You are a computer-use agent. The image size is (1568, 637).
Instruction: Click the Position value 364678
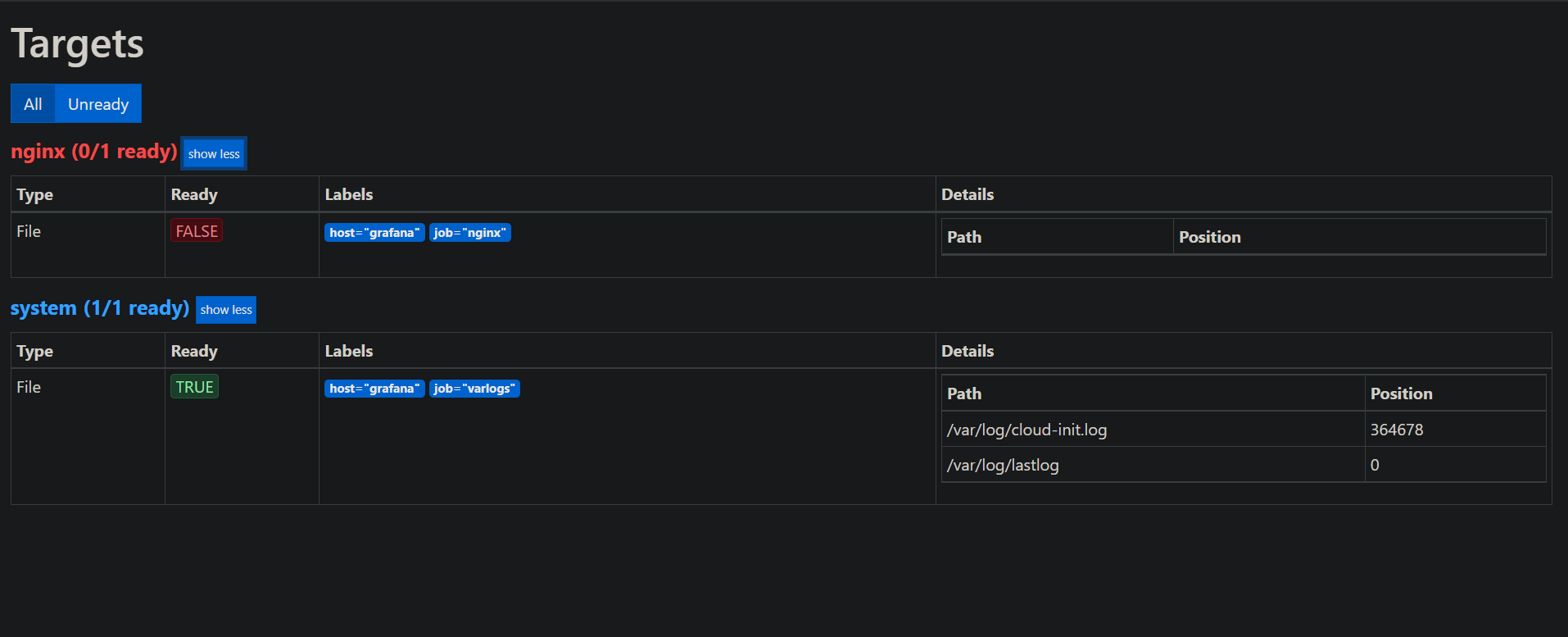pyautogui.click(x=1397, y=429)
